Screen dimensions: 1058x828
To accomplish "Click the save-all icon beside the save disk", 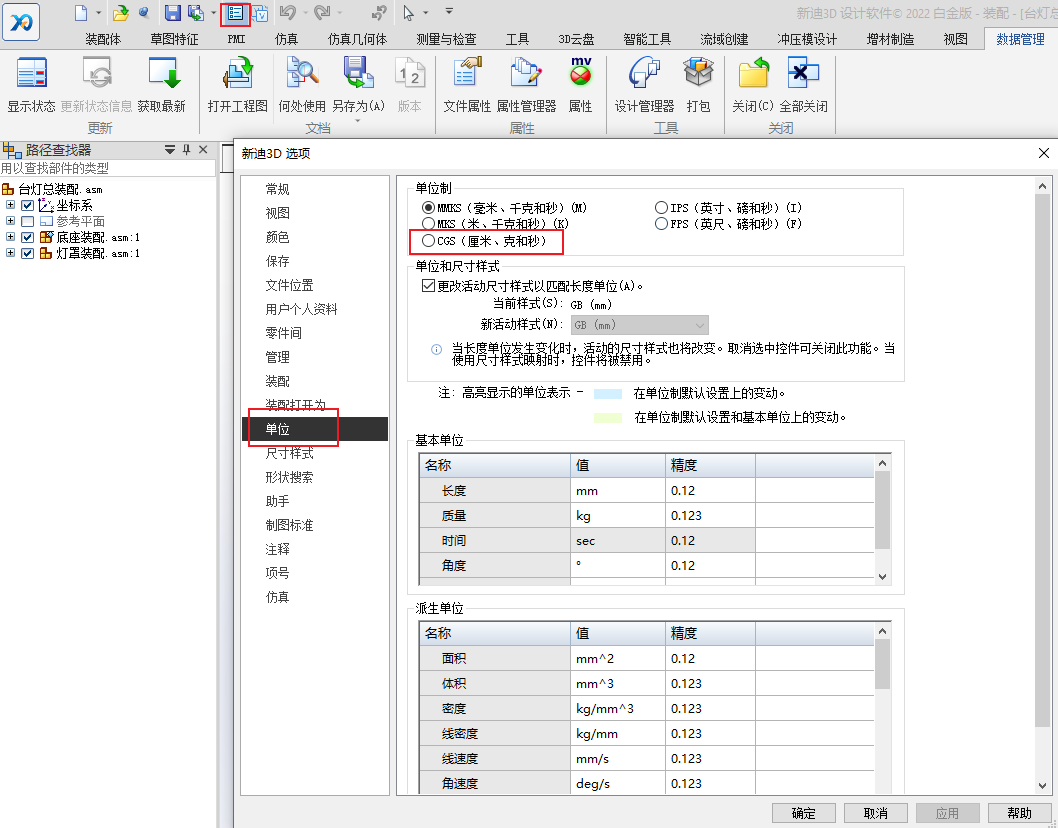I will tap(196, 13).
